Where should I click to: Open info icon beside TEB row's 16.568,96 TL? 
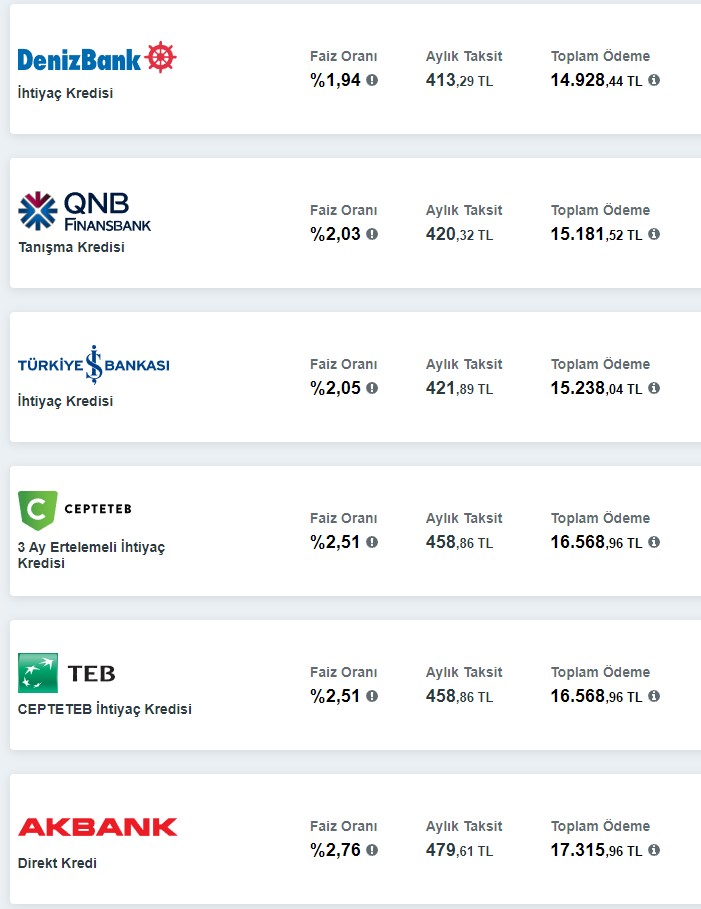654,696
